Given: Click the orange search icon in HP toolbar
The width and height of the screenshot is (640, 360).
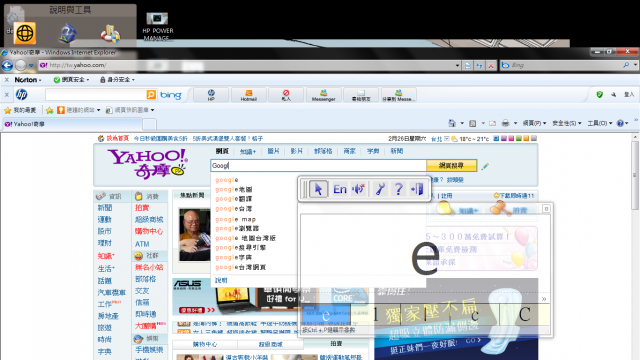Looking at the screenshot, I should coord(151,95).
